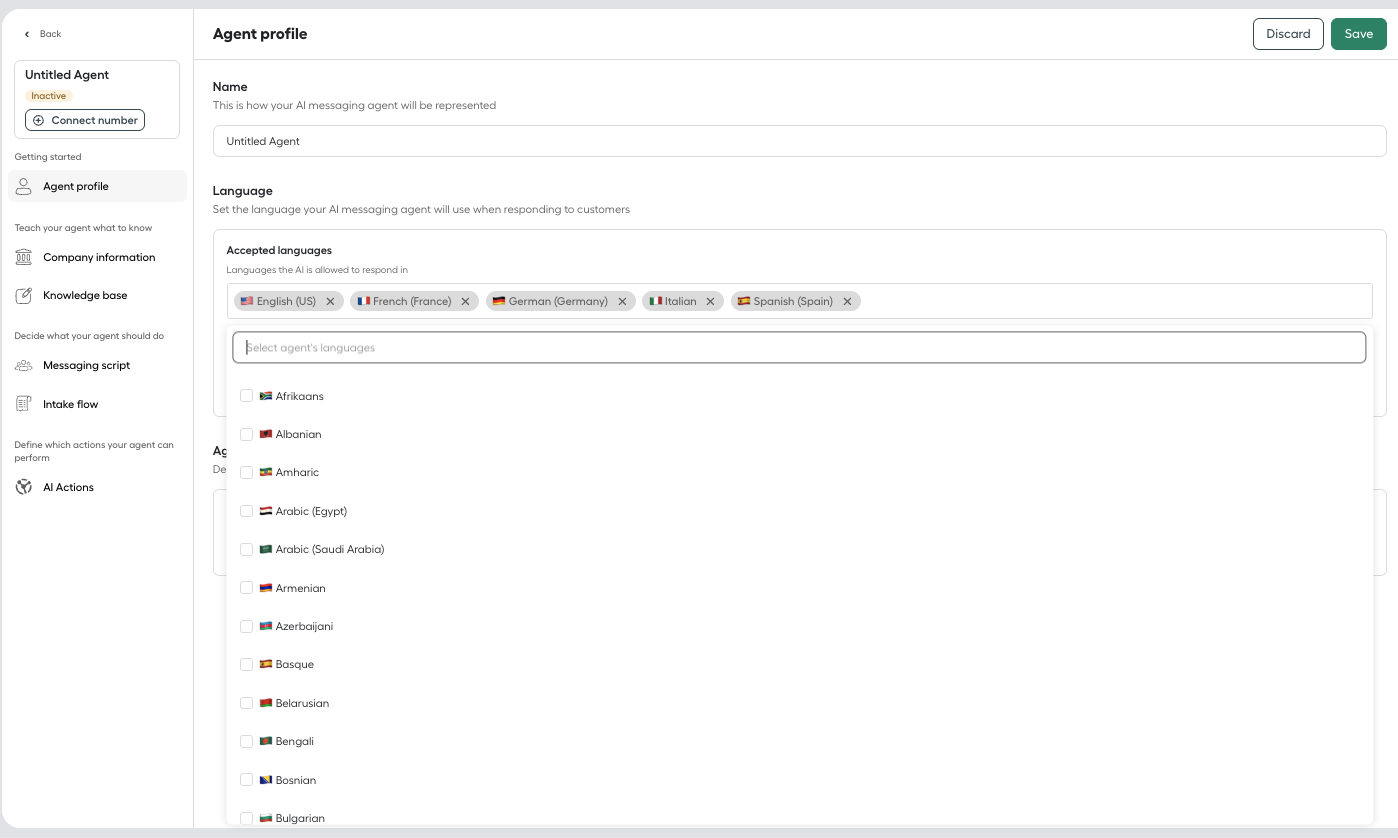Click the flag icon next to Armenian
This screenshot has height=838, width=1398.
[x=266, y=588]
